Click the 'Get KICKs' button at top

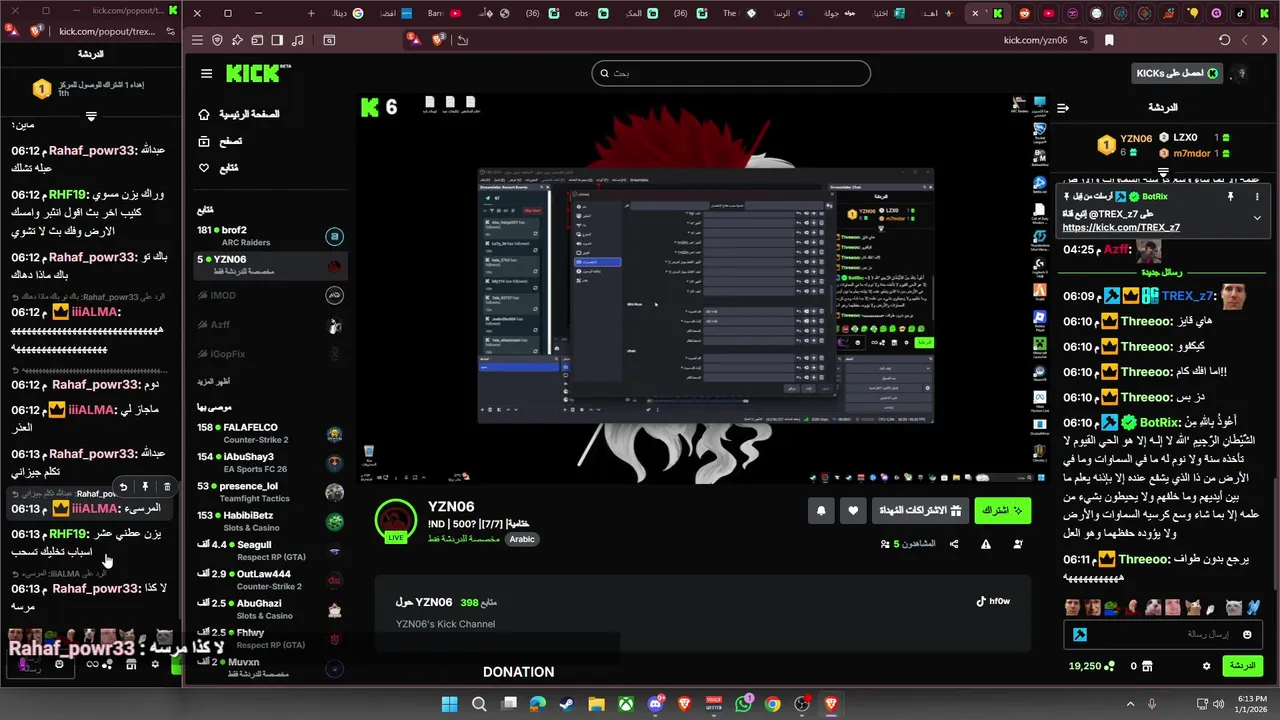1176,73
